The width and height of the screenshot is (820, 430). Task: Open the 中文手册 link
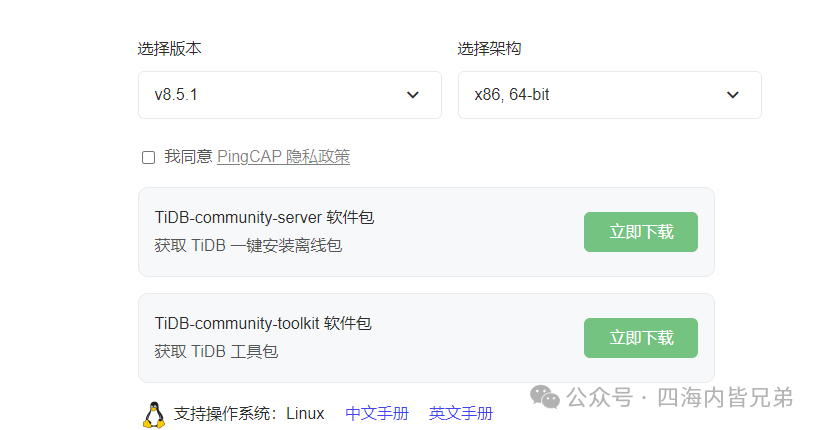[377, 413]
